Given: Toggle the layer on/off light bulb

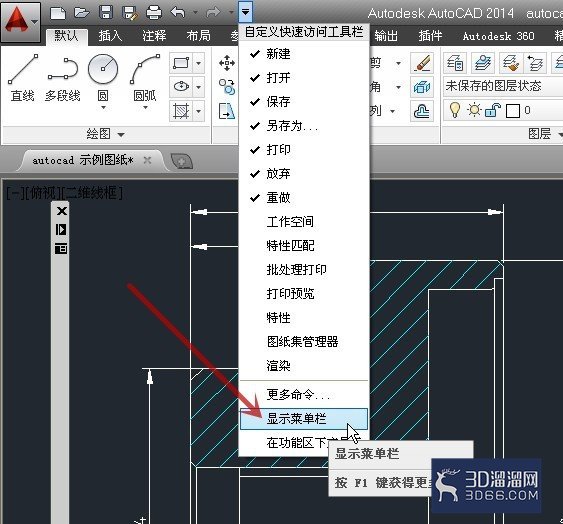Looking at the screenshot, I should pyautogui.click(x=455, y=110).
